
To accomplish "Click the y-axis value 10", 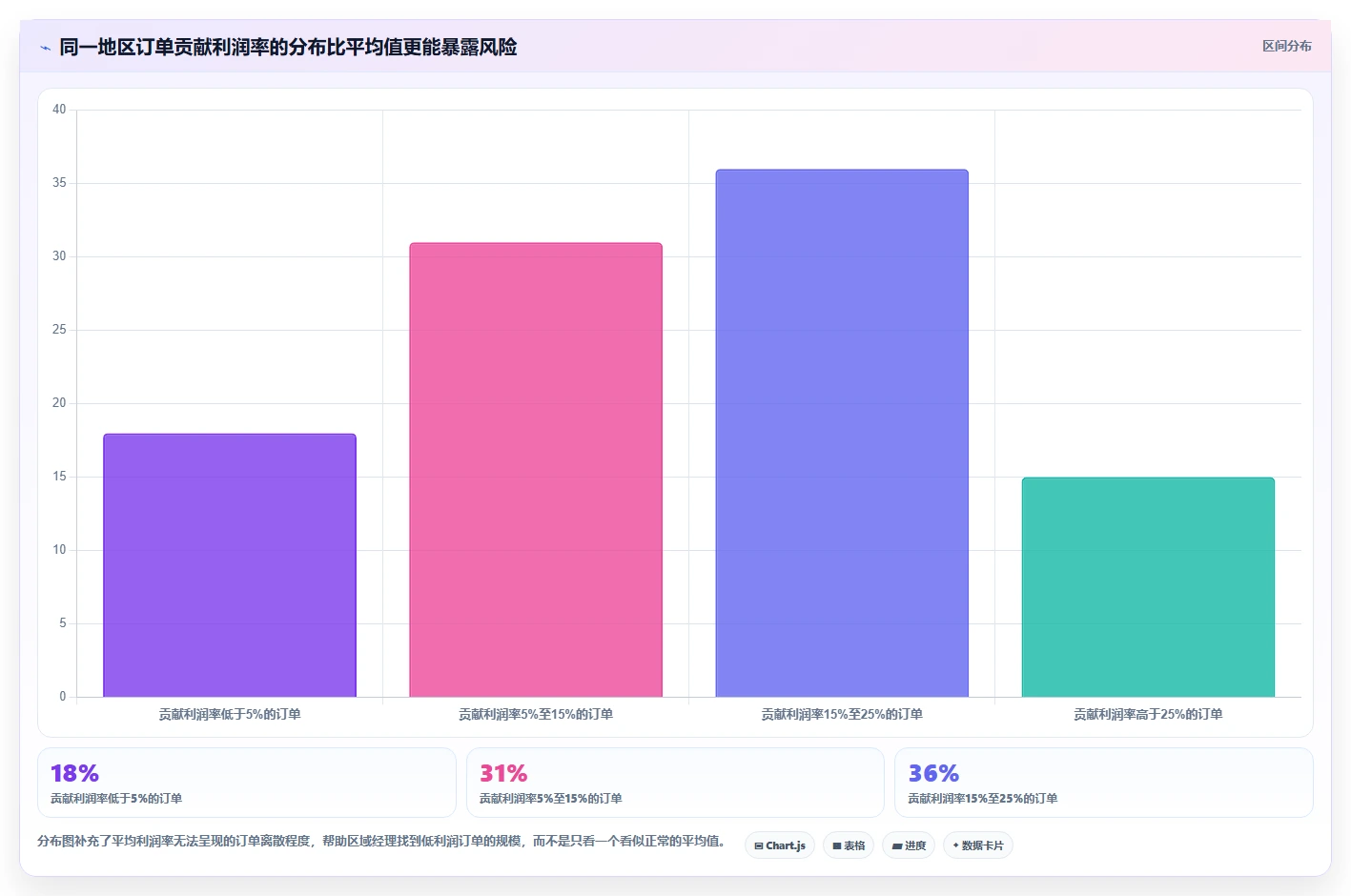I will point(59,550).
